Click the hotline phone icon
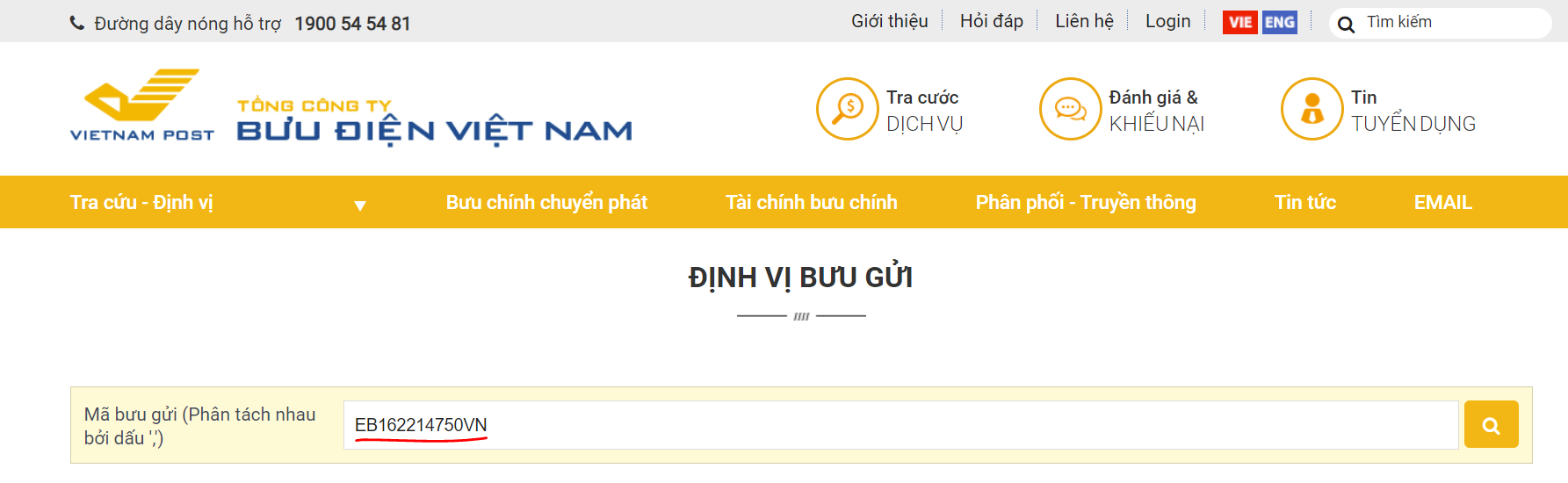The height and width of the screenshot is (483, 1568). tap(77, 24)
